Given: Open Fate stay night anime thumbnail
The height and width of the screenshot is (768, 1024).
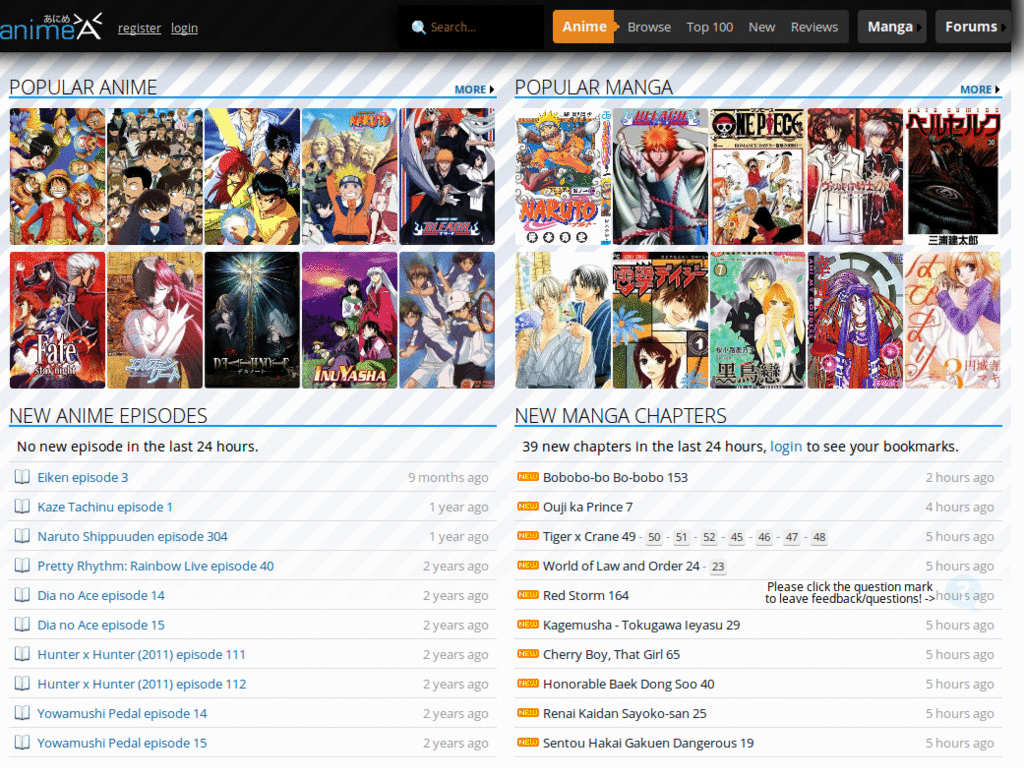Looking at the screenshot, I should (57, 320).
